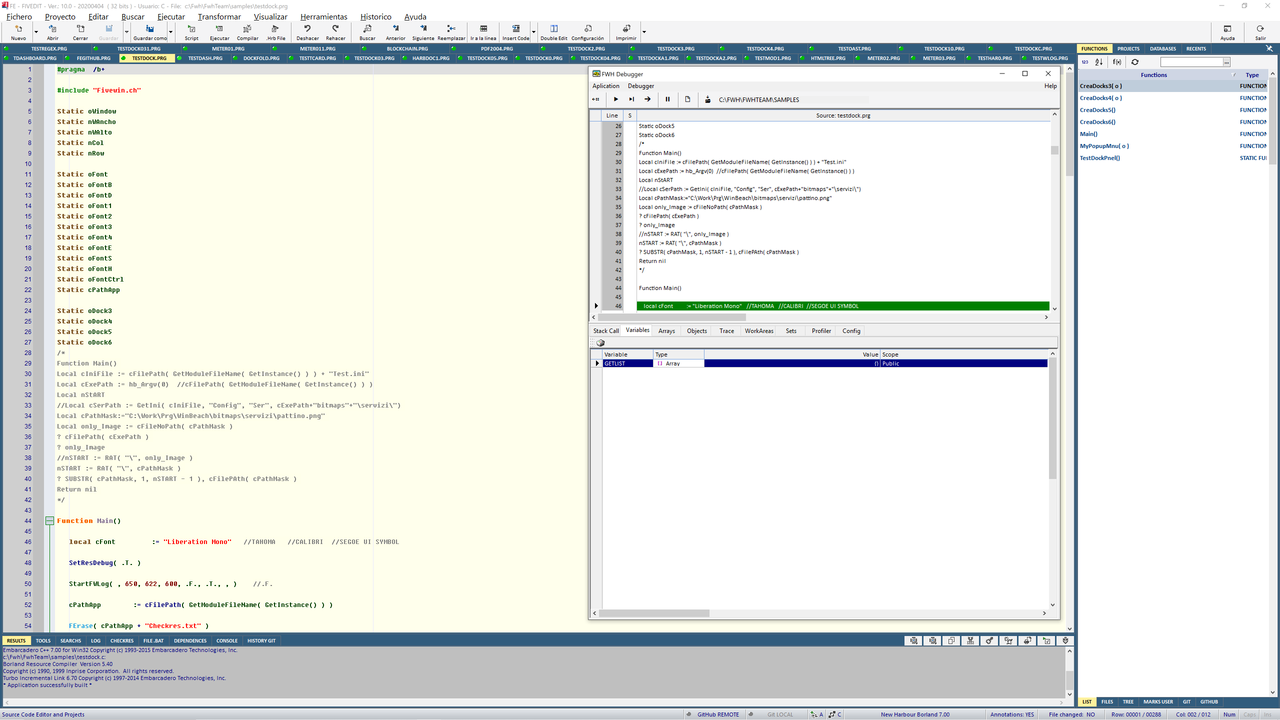Collapse the Function Main() code fold

tap(49, 521)
